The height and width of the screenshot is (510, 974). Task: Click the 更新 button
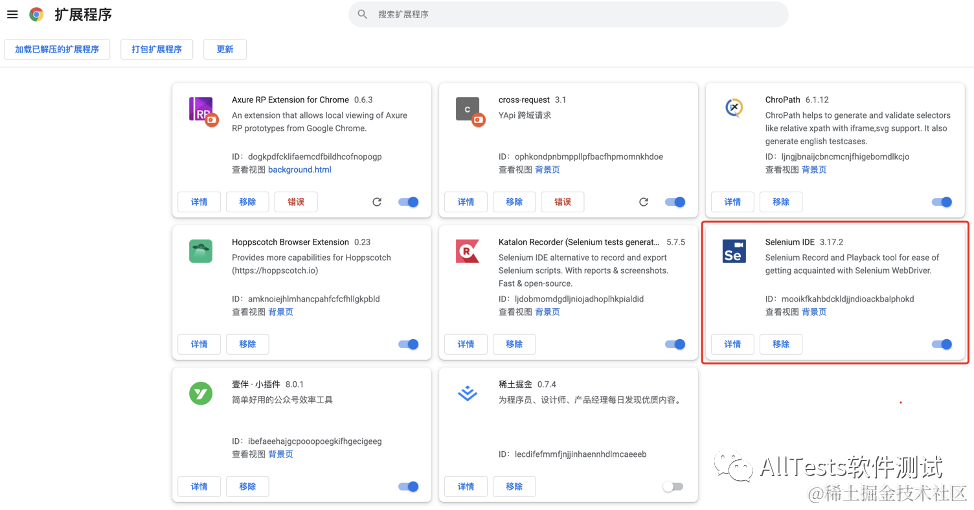point(225,49)
